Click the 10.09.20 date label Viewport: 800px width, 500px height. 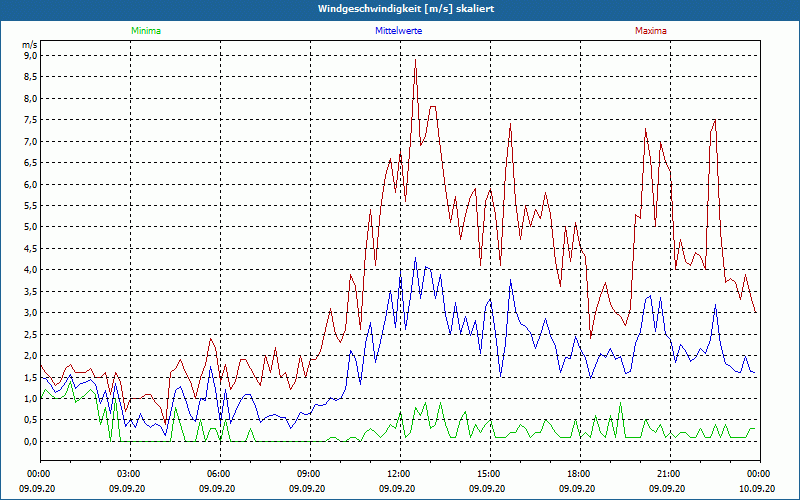tap(757, 488)
